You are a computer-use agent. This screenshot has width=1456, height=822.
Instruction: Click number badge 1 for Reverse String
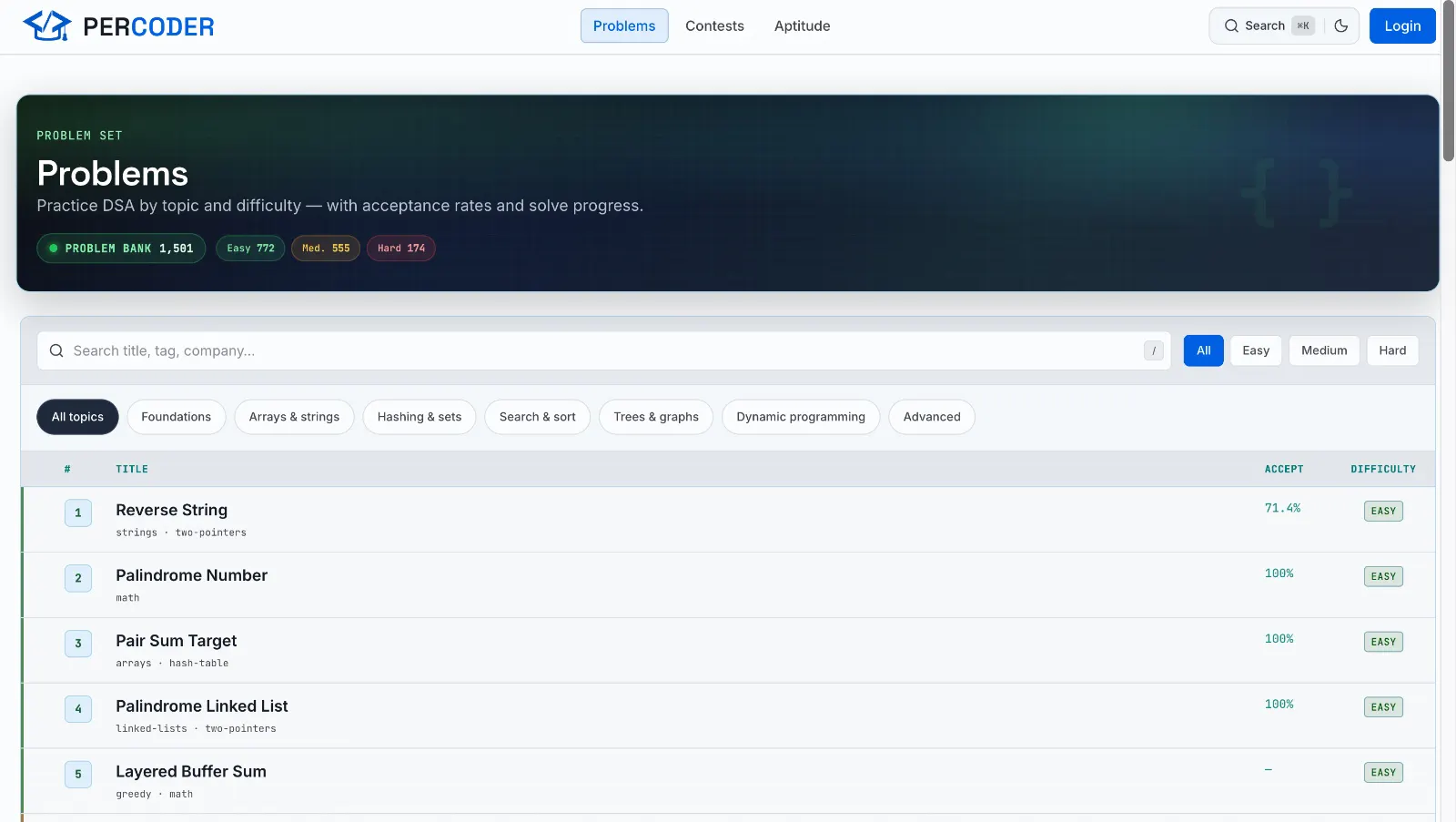(x=78, y=512)
